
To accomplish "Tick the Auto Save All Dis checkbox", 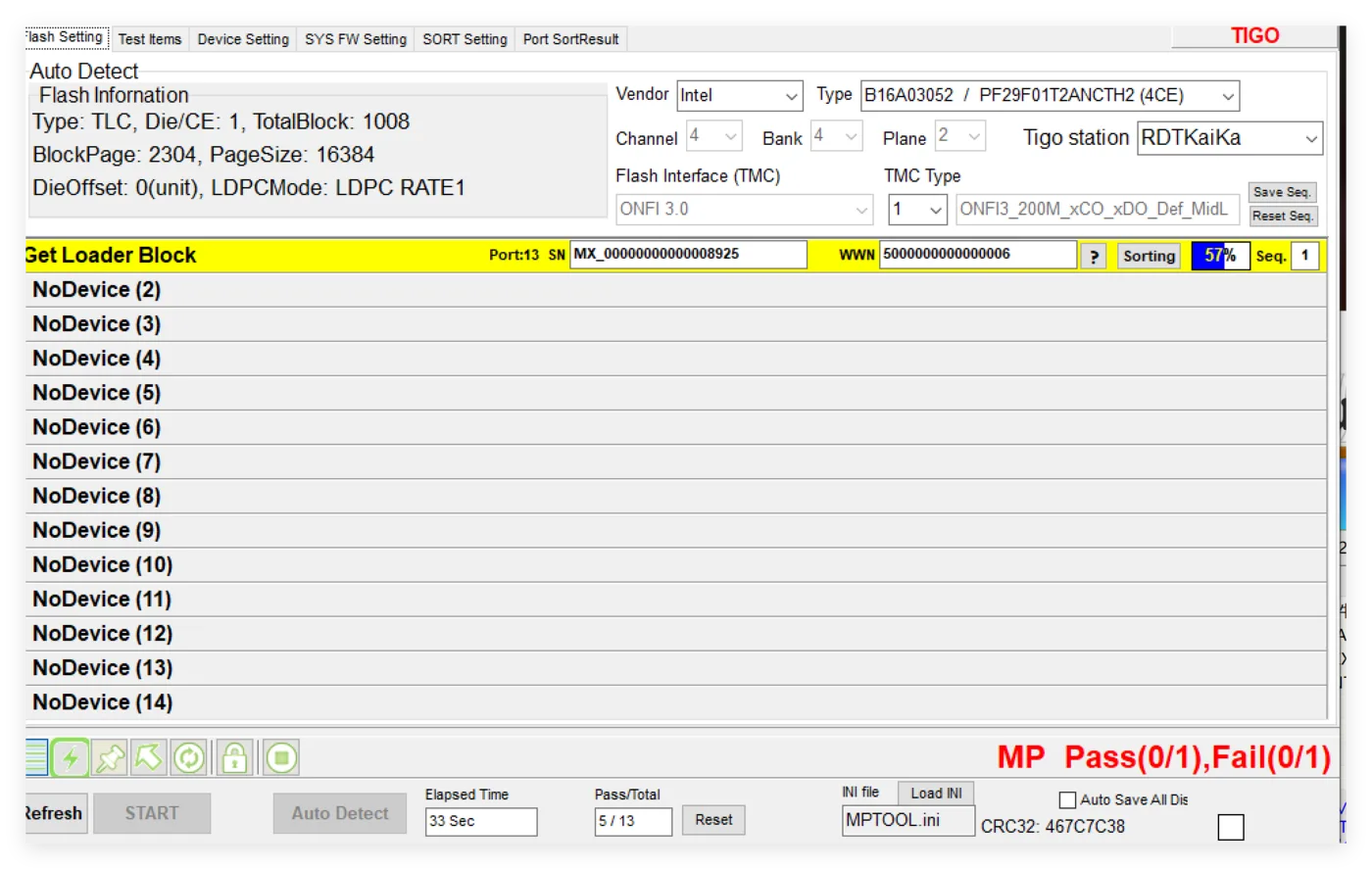I will (x=1068, y=799).
